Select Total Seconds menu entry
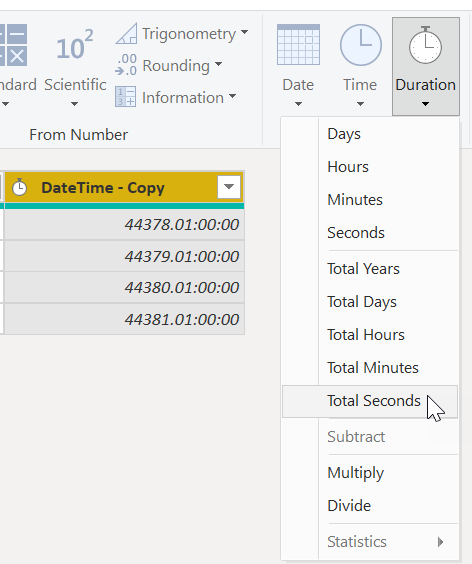 coord(370,401)
